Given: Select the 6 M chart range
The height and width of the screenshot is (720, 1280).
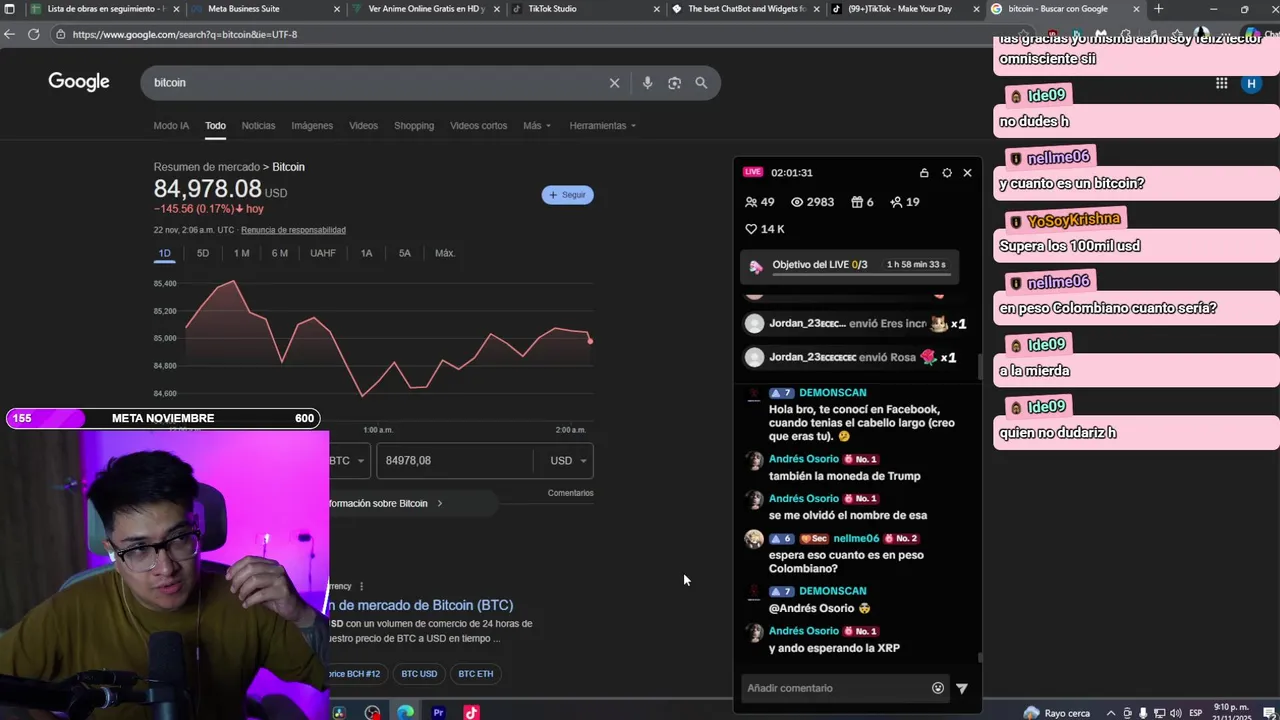Looking at the screenshot, I should pos(280,253).
